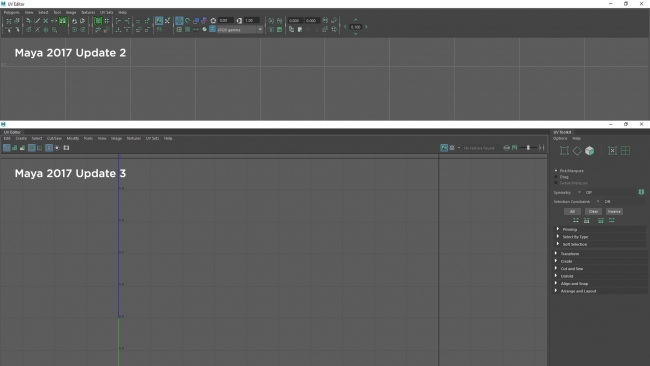Viewport: 650px width, 366px height.
Task: Click first shrink selection icon below All button
Action: (x=576, y=221)
